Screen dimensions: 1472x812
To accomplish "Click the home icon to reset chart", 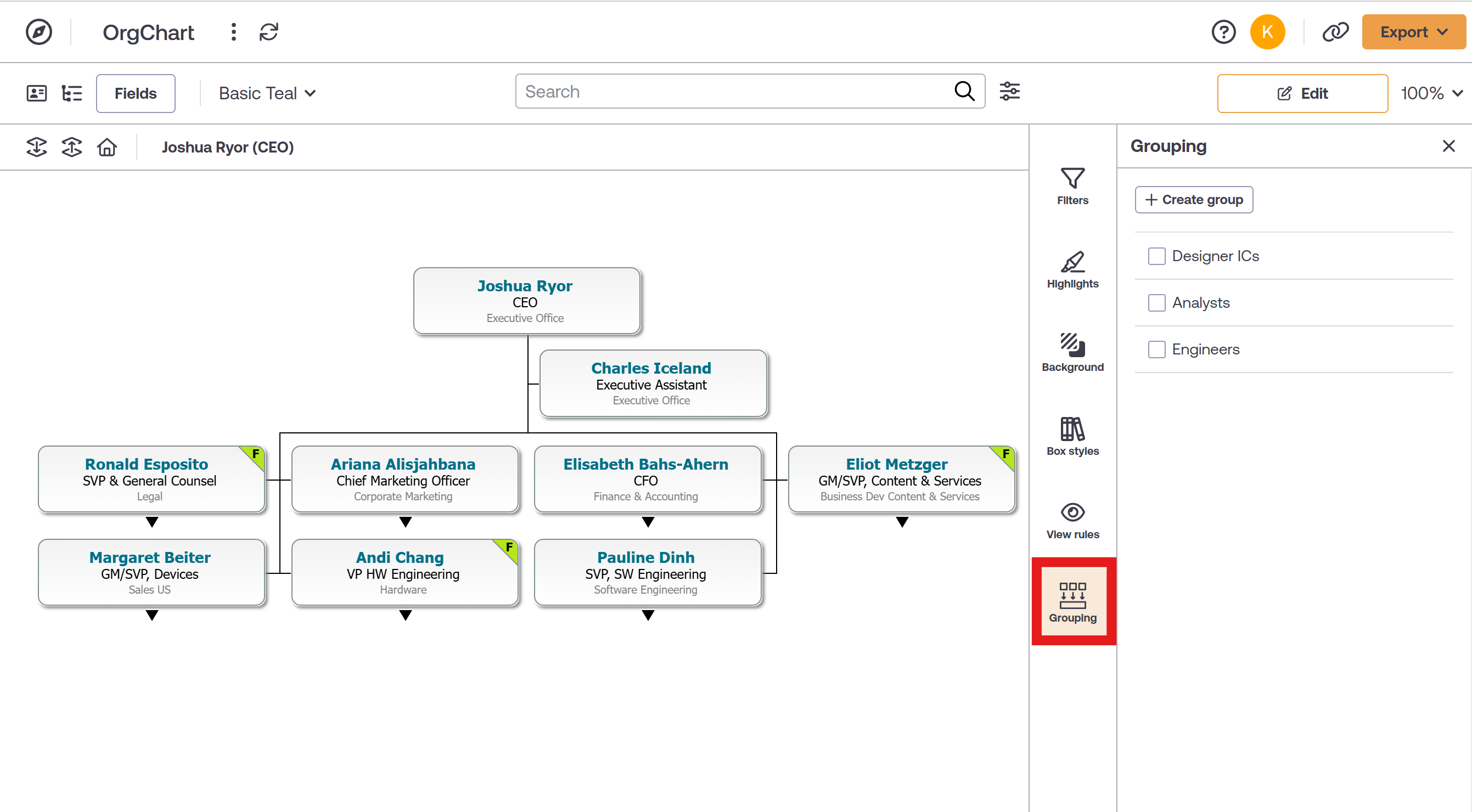I will 107,146.
